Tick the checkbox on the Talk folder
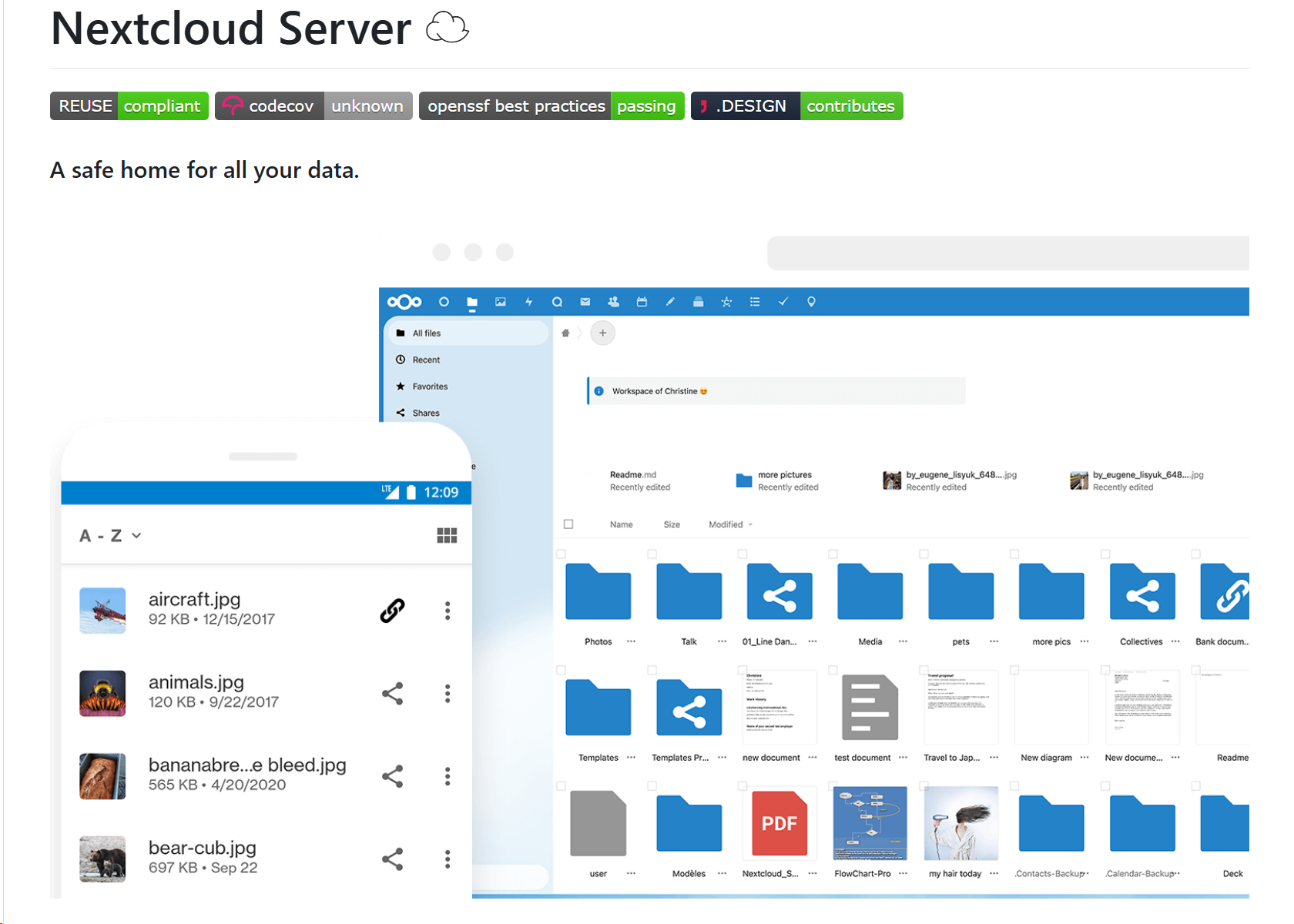Screen dimensions: 1294x924 [652, 554]
